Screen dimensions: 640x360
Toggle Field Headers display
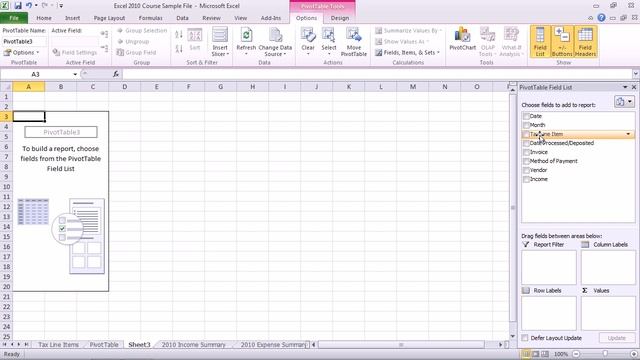click(x=585, y=42)
